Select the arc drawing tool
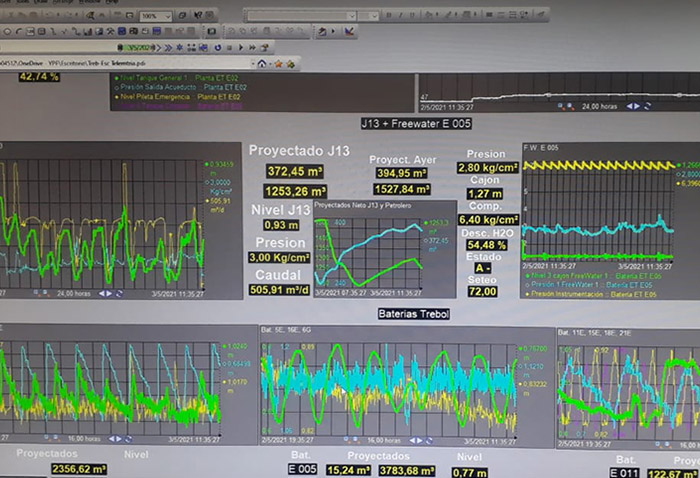The image size is (700, 478). [18, 32]
